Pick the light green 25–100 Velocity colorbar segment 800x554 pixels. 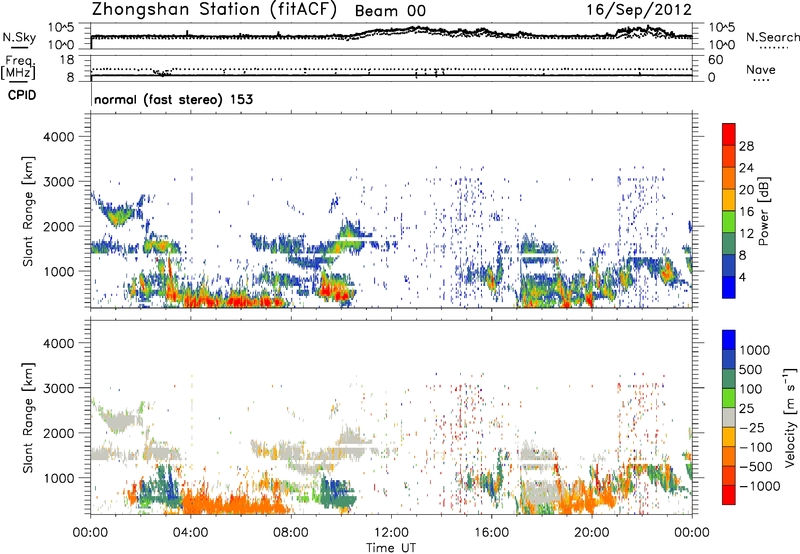729,398
